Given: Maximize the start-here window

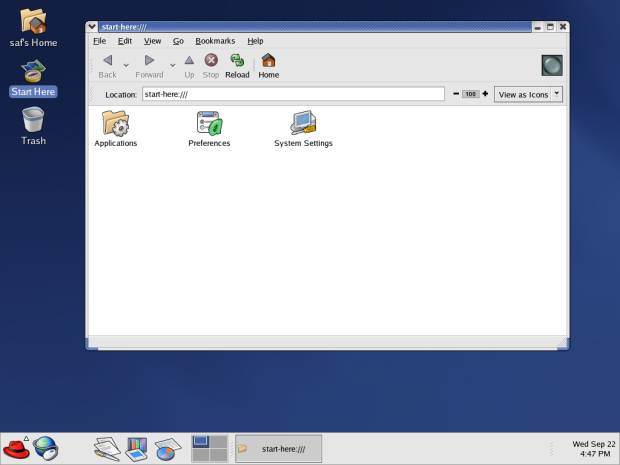Looking at the screenshot, I should [x=550, y=27].
